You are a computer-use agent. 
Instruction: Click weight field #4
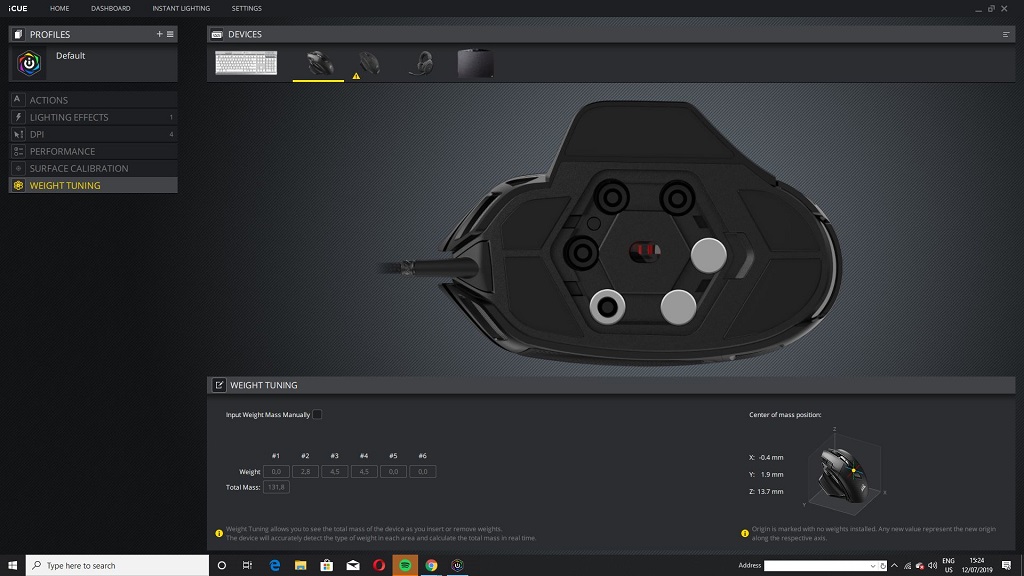click(x=364, y=472)
